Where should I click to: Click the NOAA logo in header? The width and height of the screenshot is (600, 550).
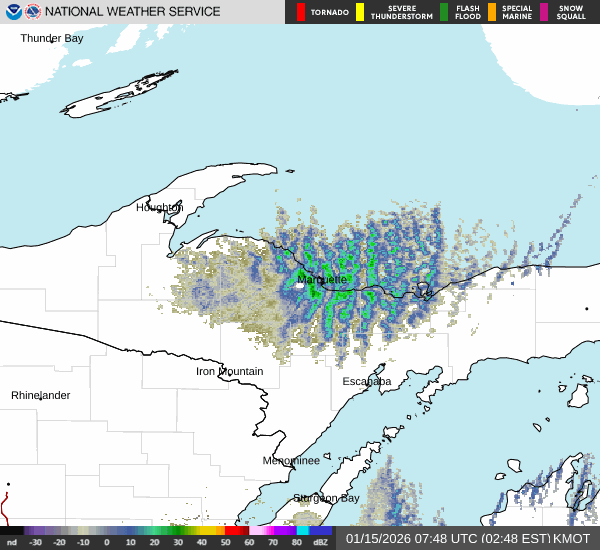click(x=13, y=12)
